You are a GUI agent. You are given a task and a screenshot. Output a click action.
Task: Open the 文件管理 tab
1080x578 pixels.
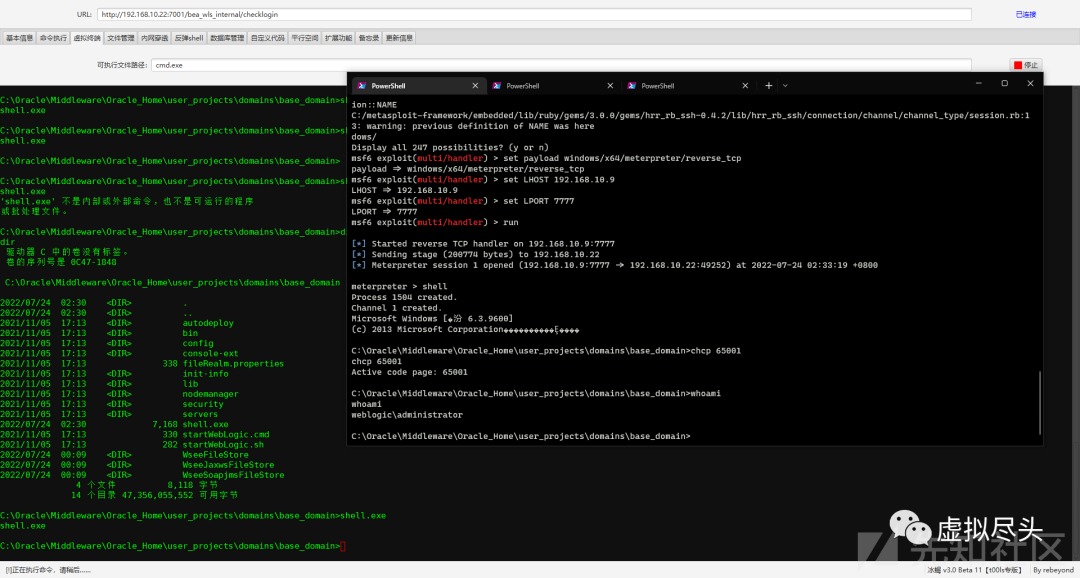121,39
